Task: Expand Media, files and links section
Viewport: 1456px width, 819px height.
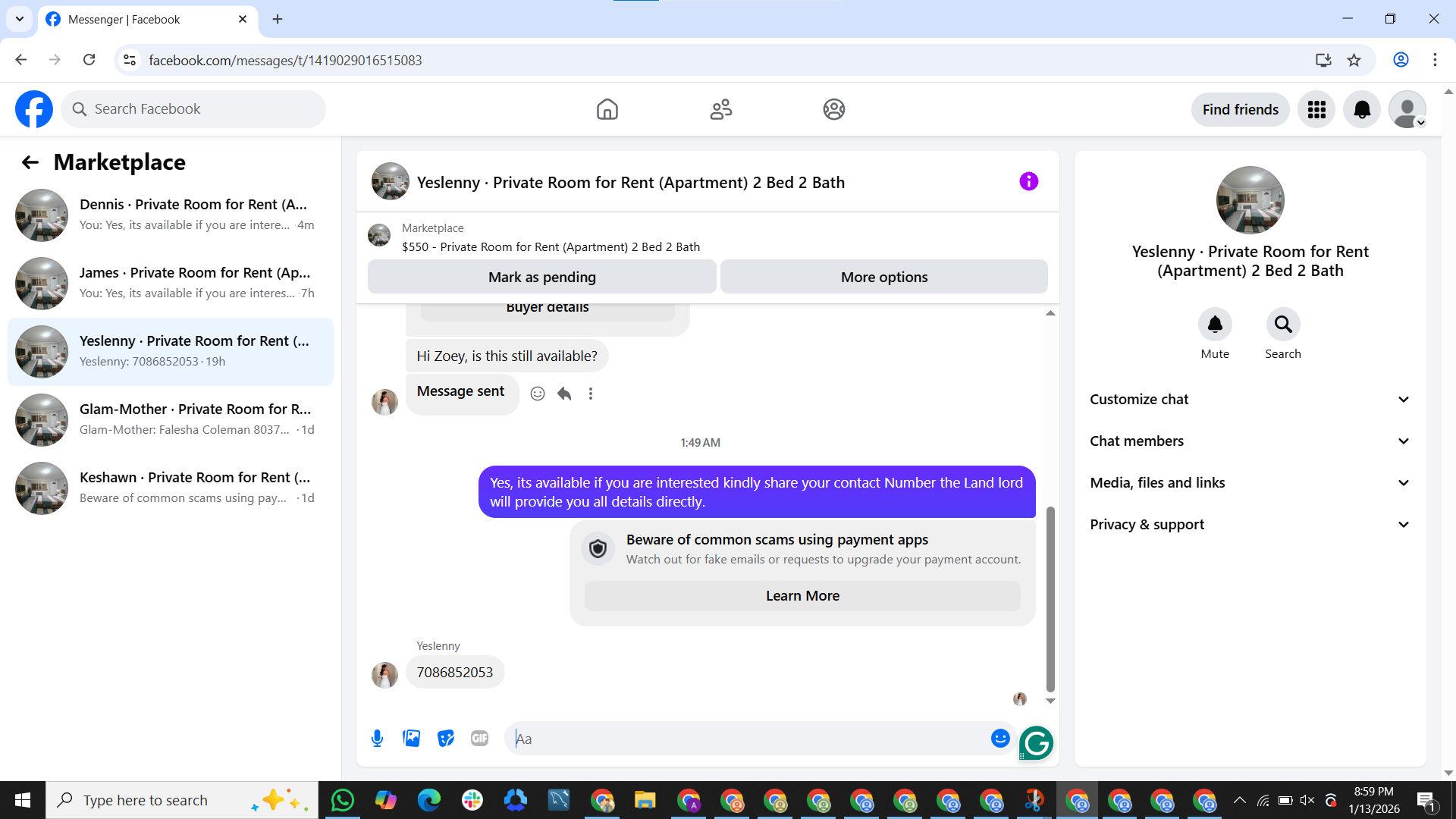Action: (1250, 482)
